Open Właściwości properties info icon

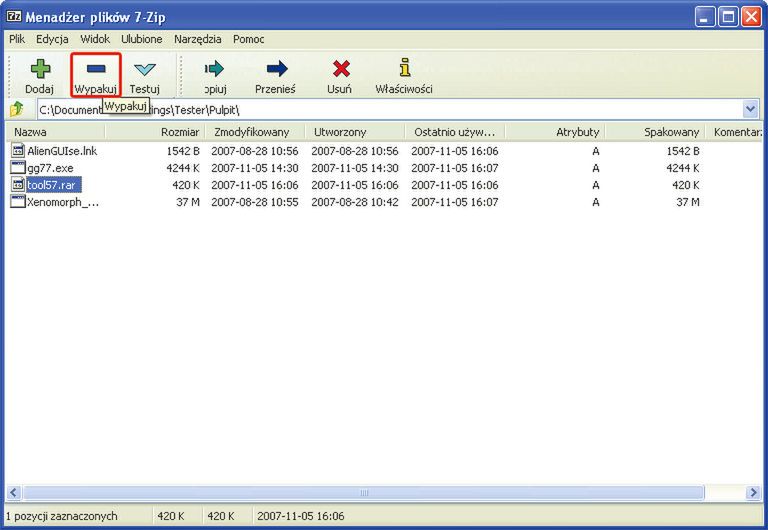click(x=405, y=68)
